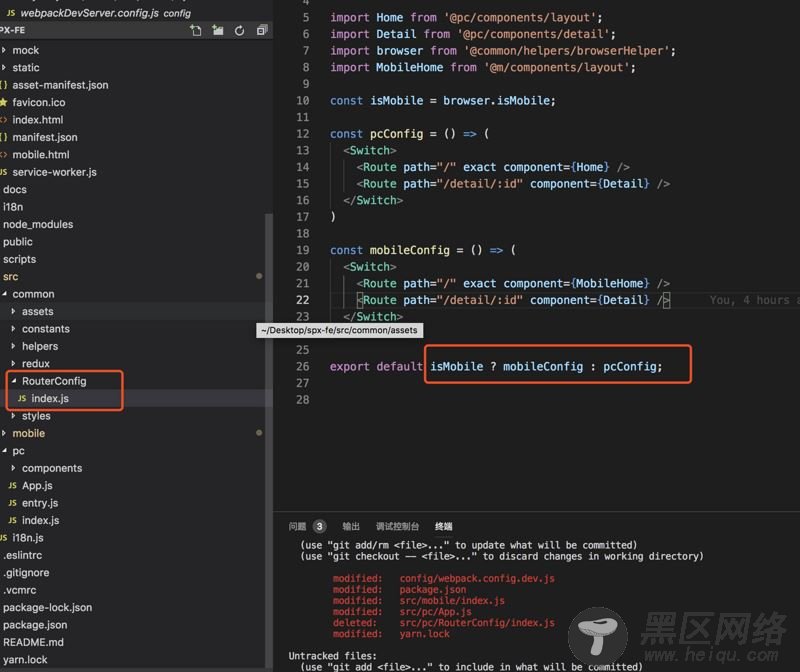Expand the helpers folder

[40, 346]
